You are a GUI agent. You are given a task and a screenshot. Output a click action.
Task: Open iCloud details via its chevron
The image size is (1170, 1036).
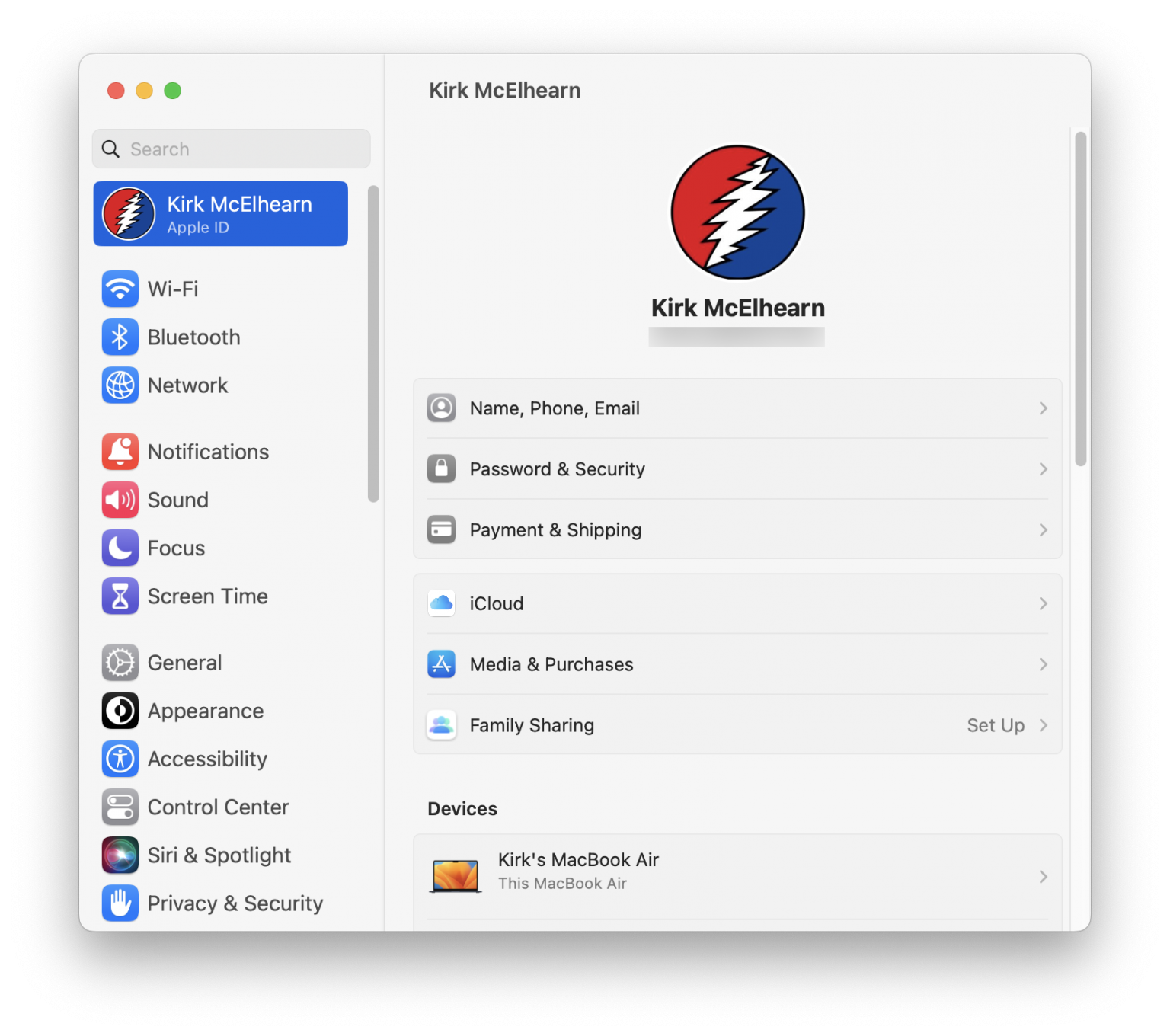point(1043,603)
